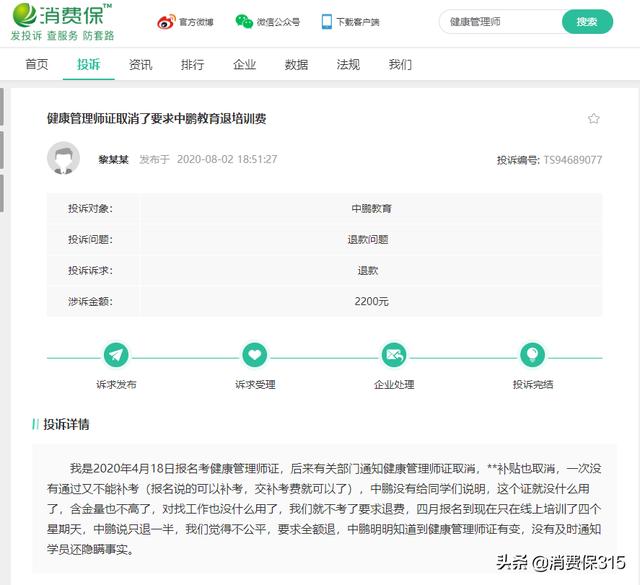640x585 pixels.
Task: Select the 诉求发布 paper plane step icon
Action: pyautogui.click(x=116, y=355)
